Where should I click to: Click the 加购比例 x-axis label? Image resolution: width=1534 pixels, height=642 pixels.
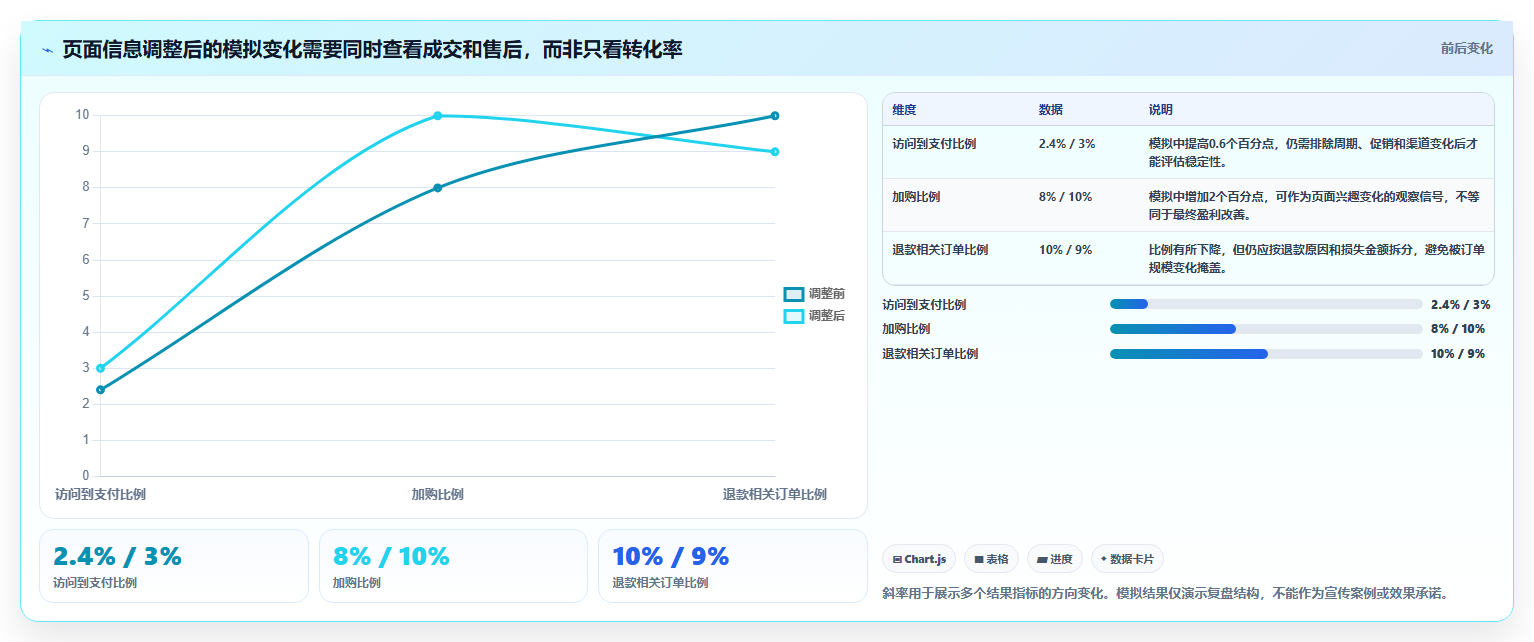click(x=438, y=494)
